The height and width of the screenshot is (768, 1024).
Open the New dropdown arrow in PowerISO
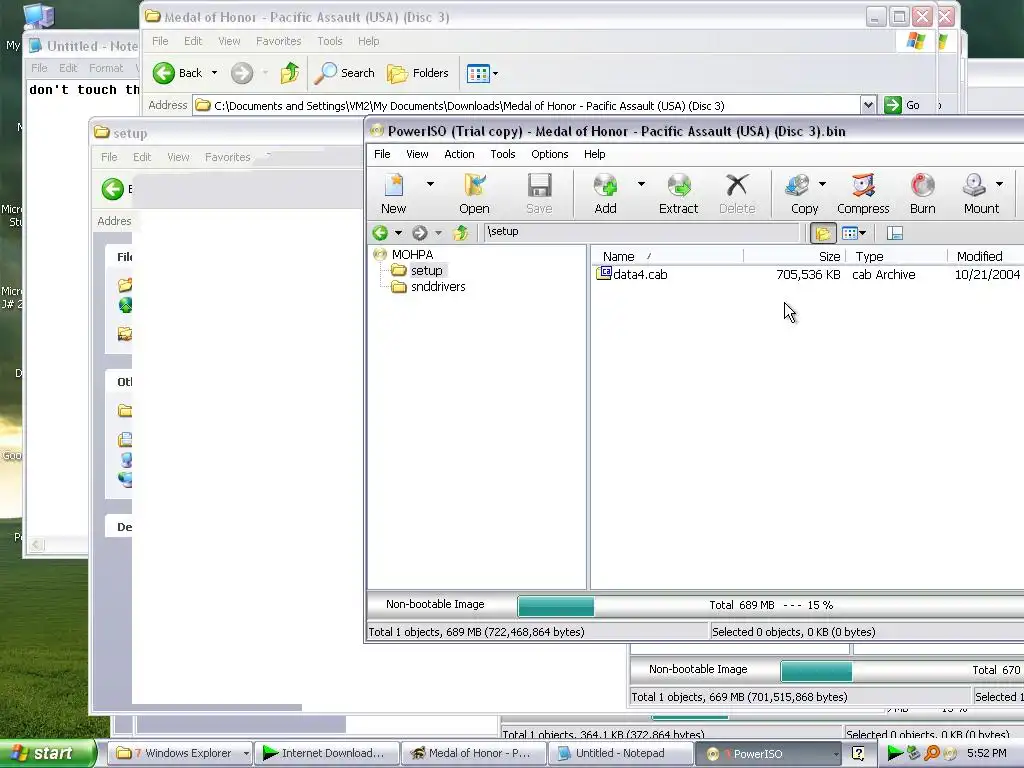coord(430,184)
